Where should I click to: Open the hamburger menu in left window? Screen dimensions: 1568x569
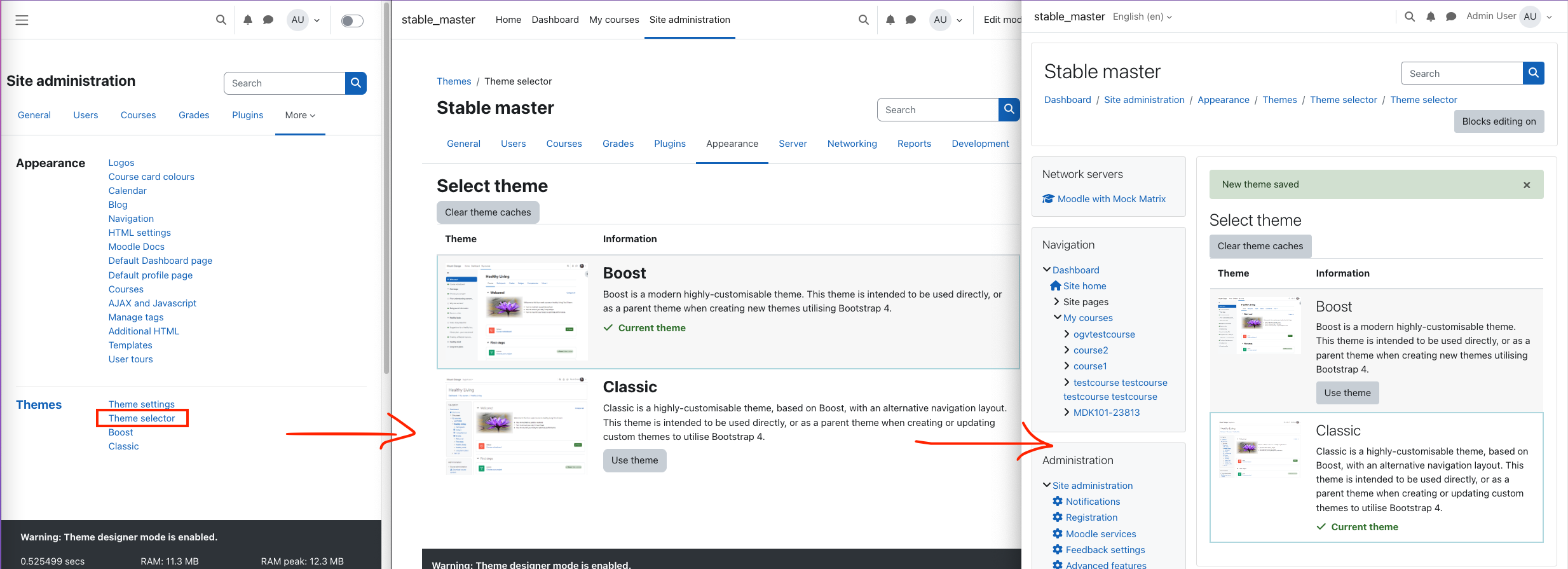(22, 20)
